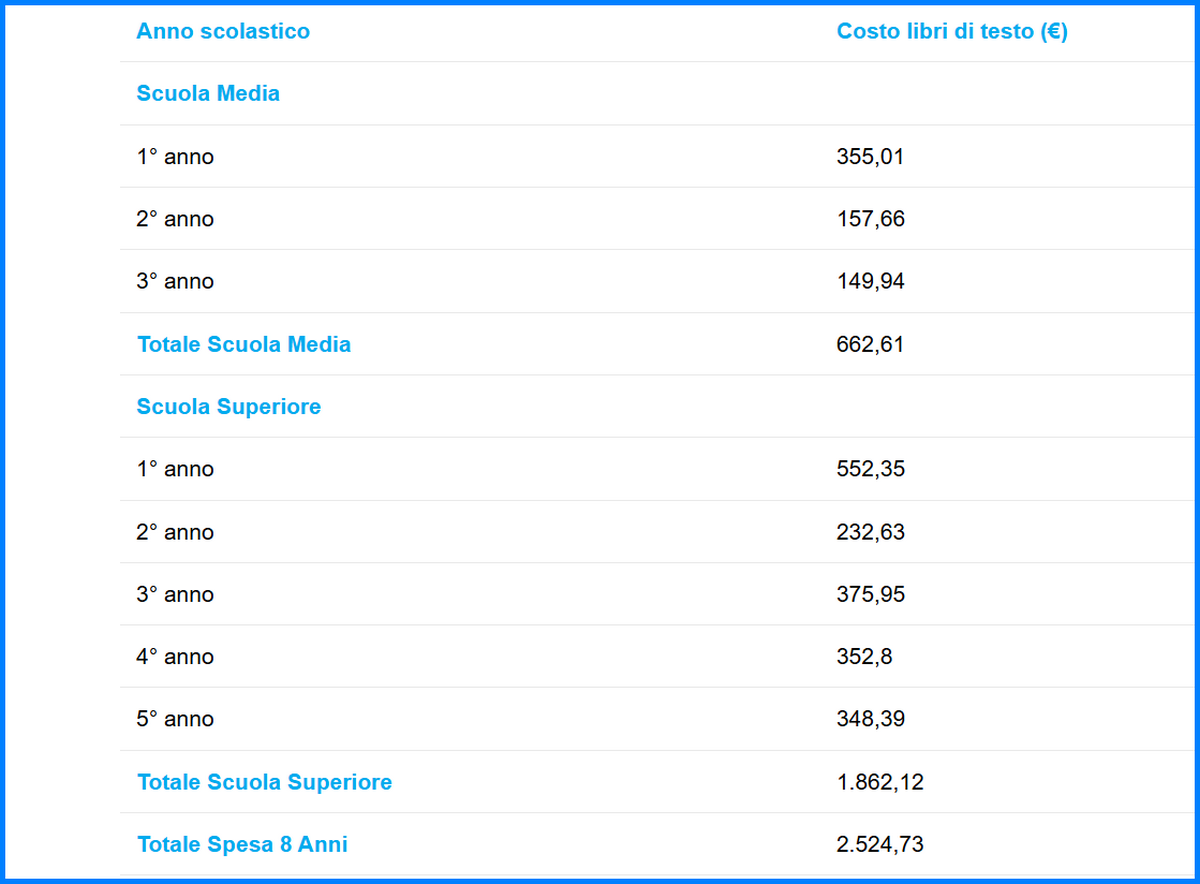This screenshot has height=884, width=1200.
Task: Click the 149,94 cost value
Action: click(x=870, y=281)
